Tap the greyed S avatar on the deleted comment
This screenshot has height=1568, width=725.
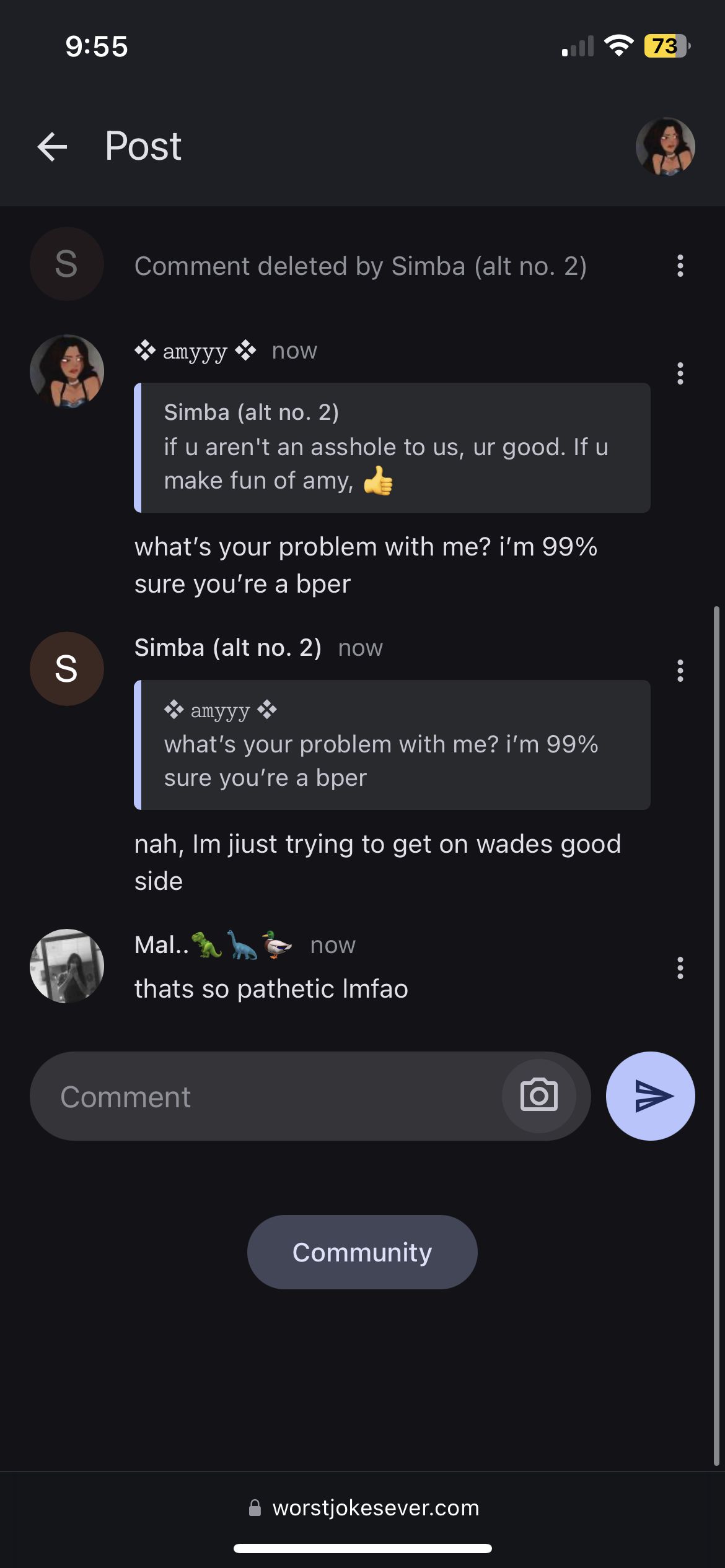pos(67,264)
